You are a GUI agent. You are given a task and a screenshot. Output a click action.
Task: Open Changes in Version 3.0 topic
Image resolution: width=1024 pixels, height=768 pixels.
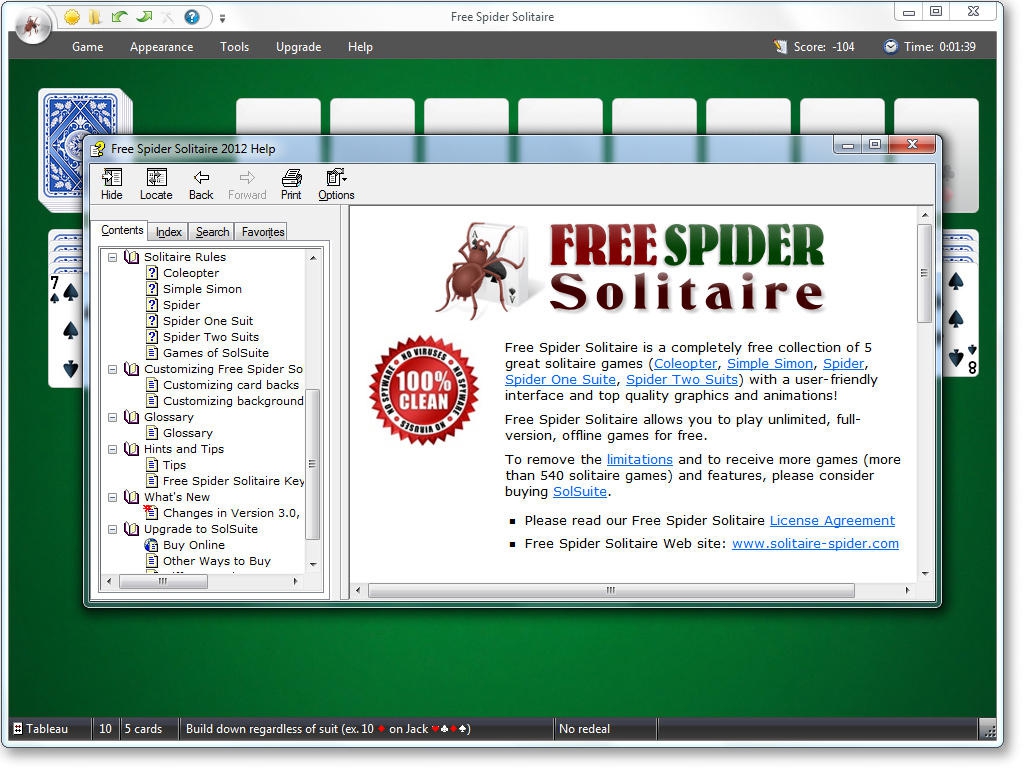[231, 513]
